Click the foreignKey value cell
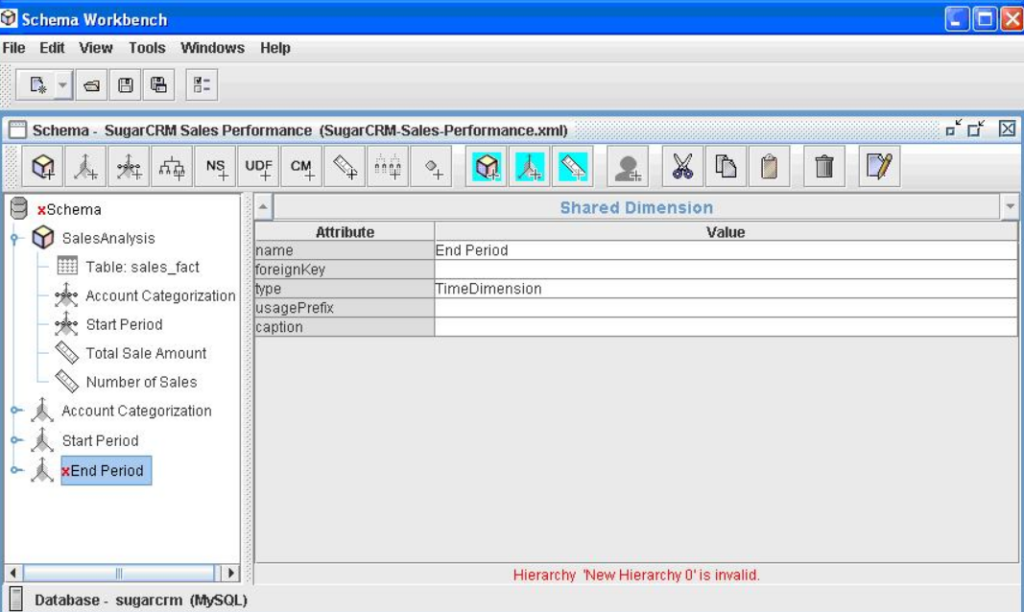 tap(726, 269)
